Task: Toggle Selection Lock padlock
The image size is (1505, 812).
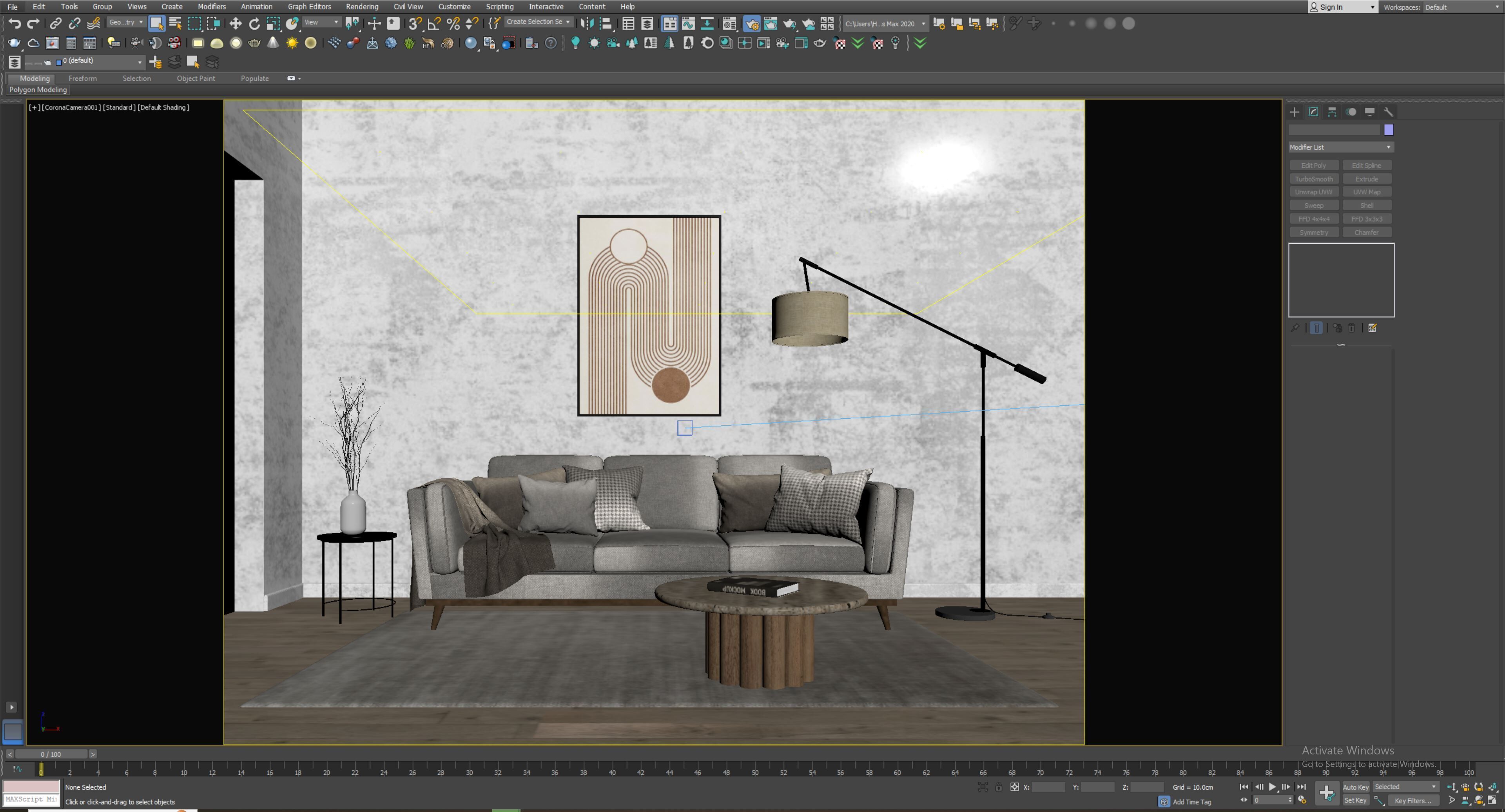Action: pos(999,787)
